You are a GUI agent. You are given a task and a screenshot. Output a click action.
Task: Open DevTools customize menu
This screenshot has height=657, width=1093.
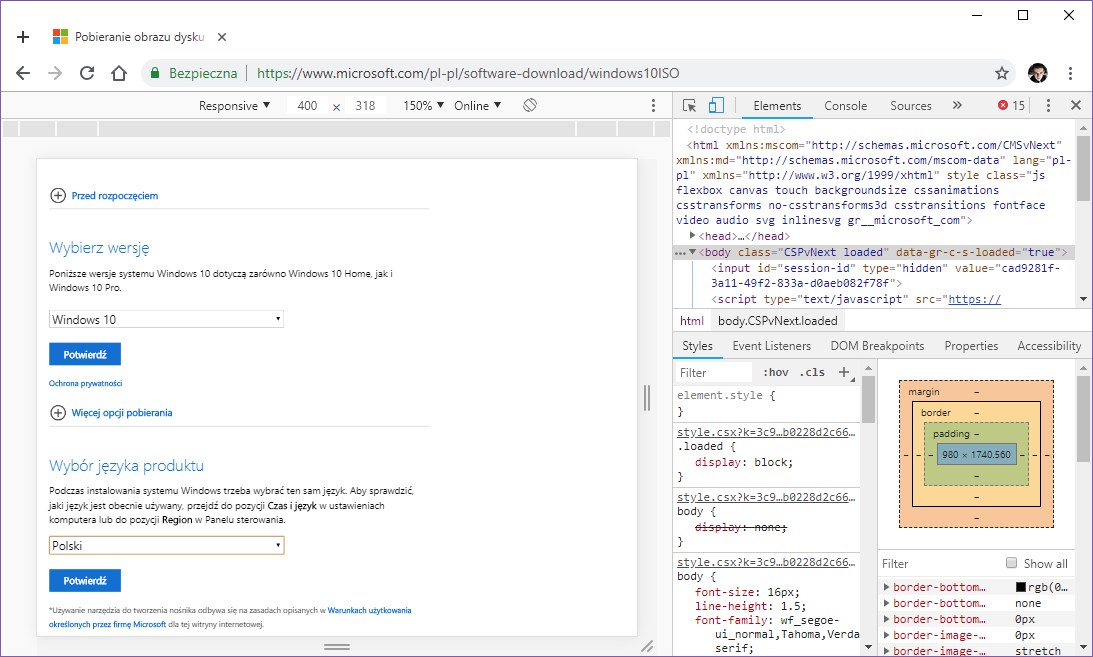coord(1048,106)
